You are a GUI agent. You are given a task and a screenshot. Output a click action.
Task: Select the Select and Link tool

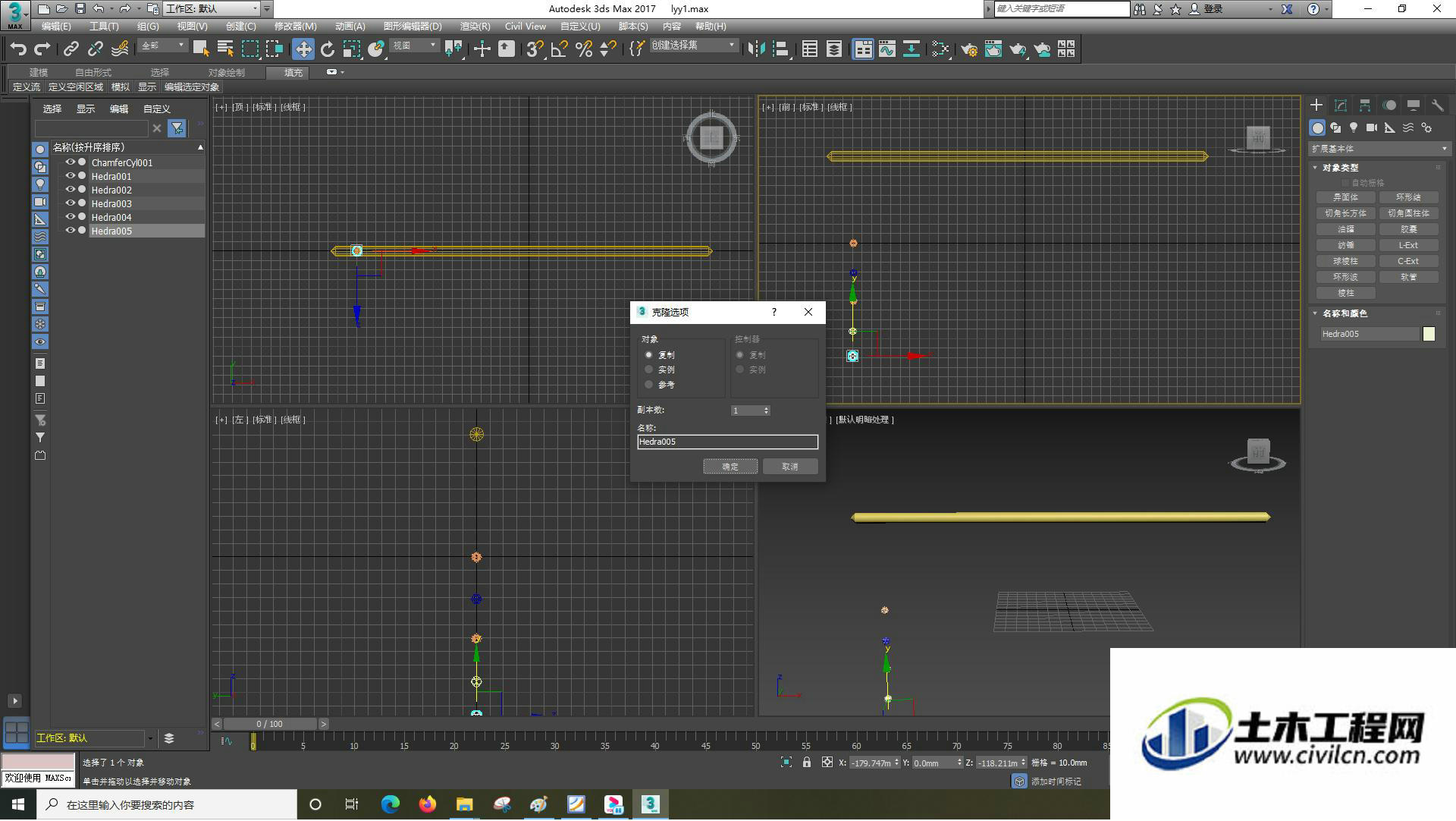[71, 49]
